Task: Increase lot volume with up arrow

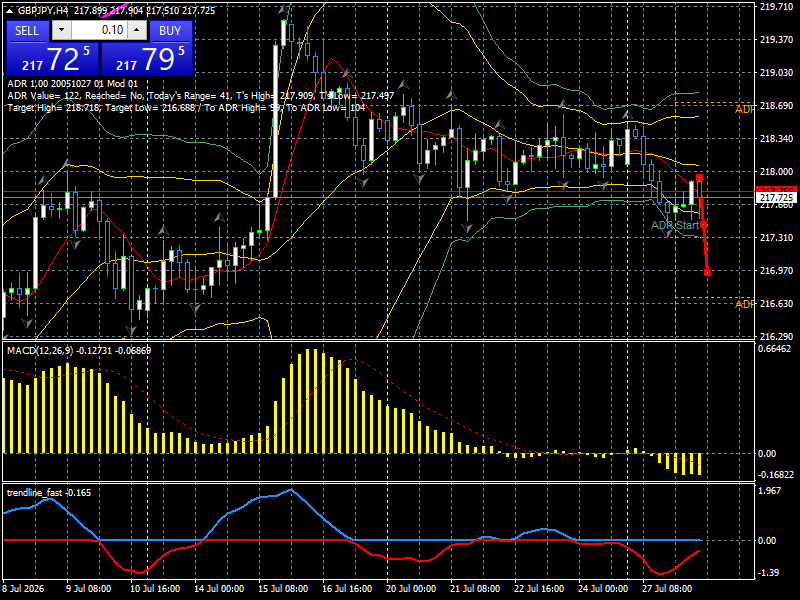Action: pos(137,30)
